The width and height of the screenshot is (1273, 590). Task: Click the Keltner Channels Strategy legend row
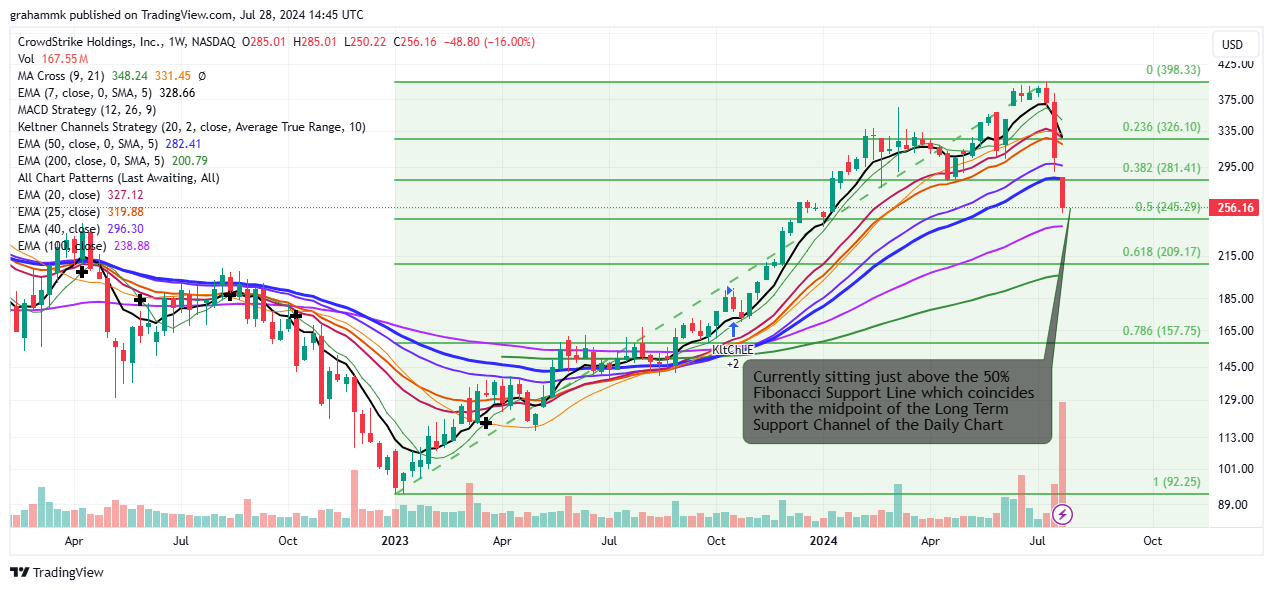[192, 127]
